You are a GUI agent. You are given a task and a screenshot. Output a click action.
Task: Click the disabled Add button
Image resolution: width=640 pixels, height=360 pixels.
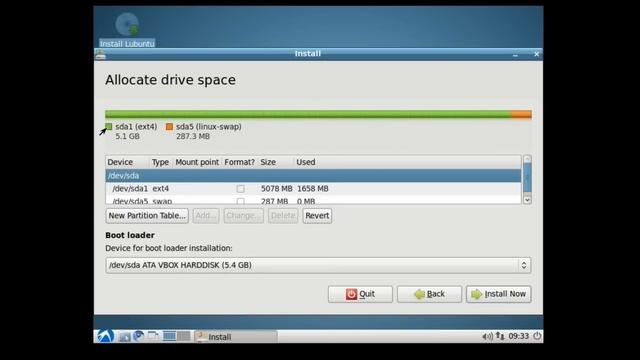(x=206, y=216)
